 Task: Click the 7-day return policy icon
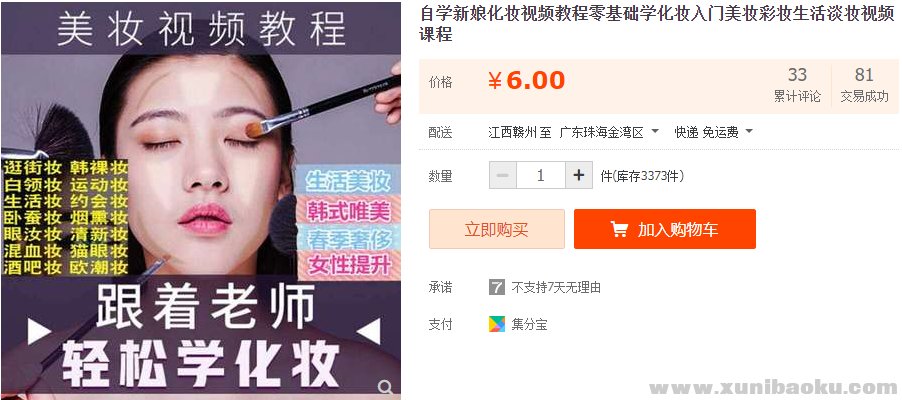pos(496,287)
